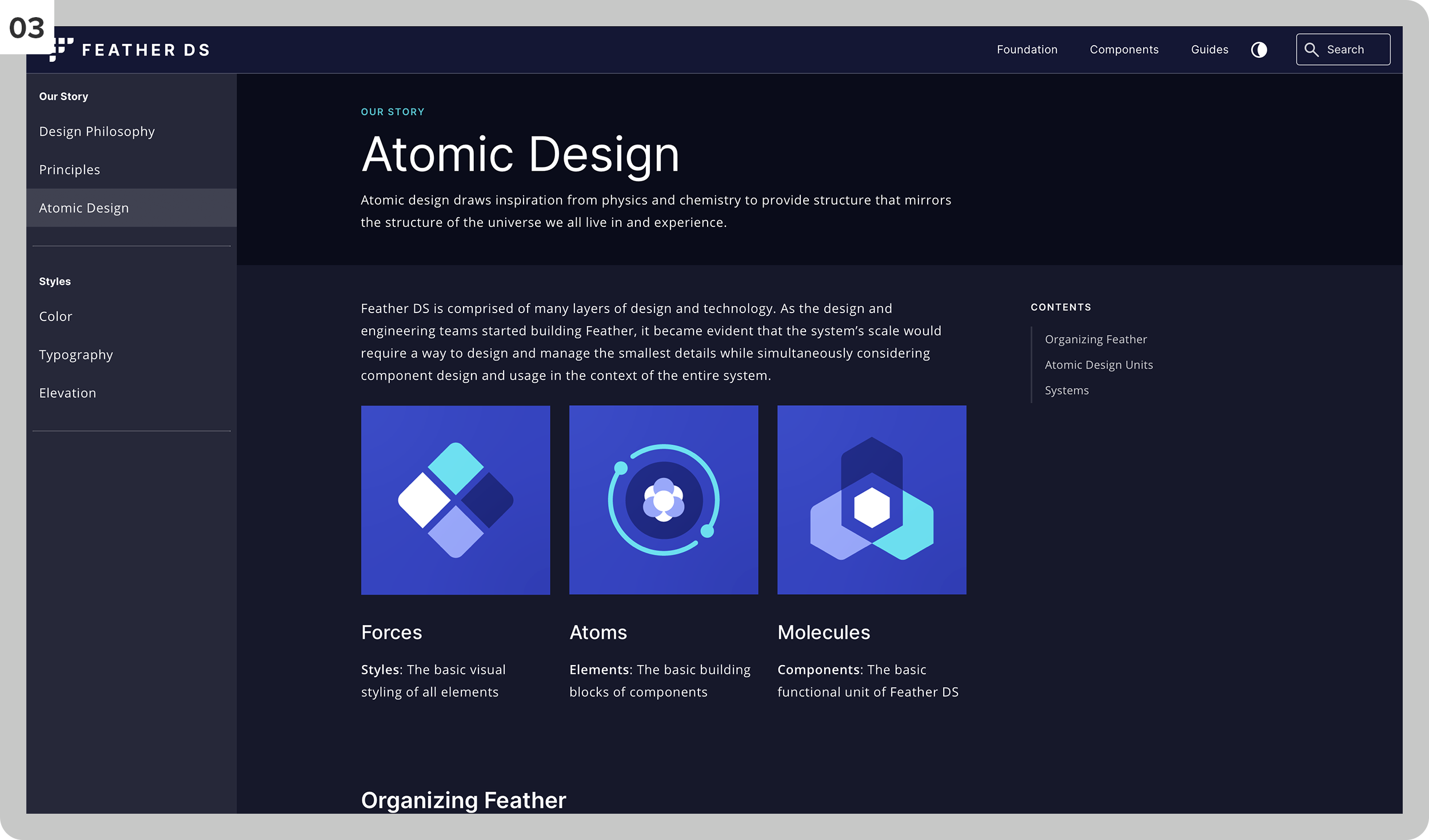Screen dimensions: 1429x840
Task: Click the Molecules card title
Action: [824, 633]
